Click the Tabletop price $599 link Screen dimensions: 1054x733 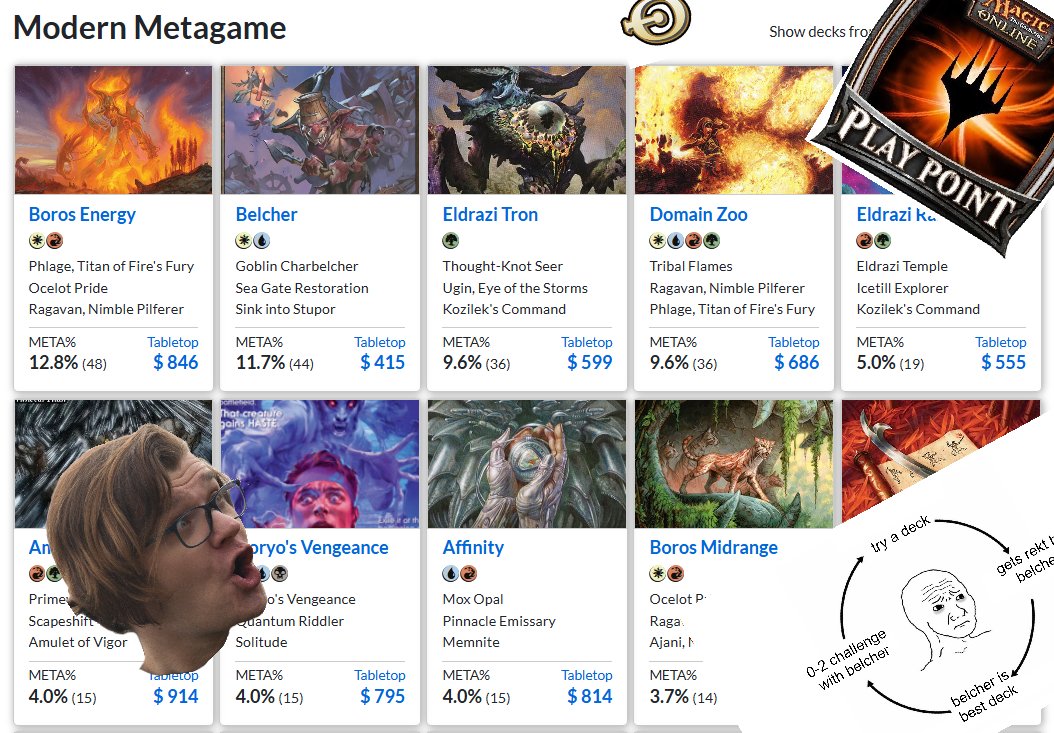pyautogui.click(x=590, y=362)
